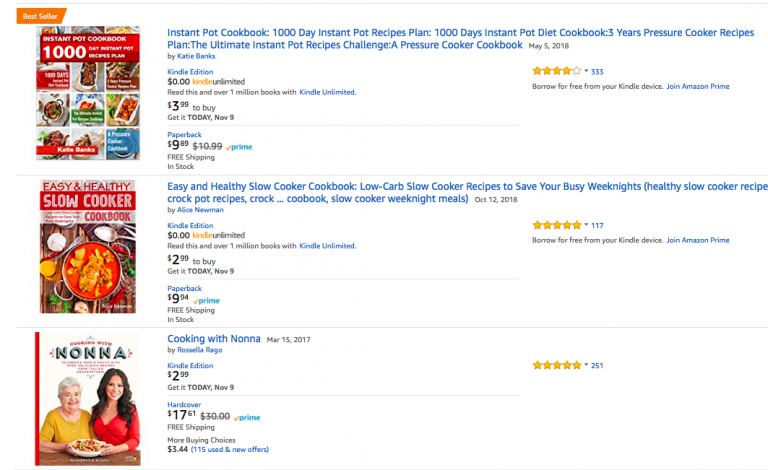768x470 pixels.
Task: Open Instant Pot Cookbook cover thumbnail
Action: 88,93
